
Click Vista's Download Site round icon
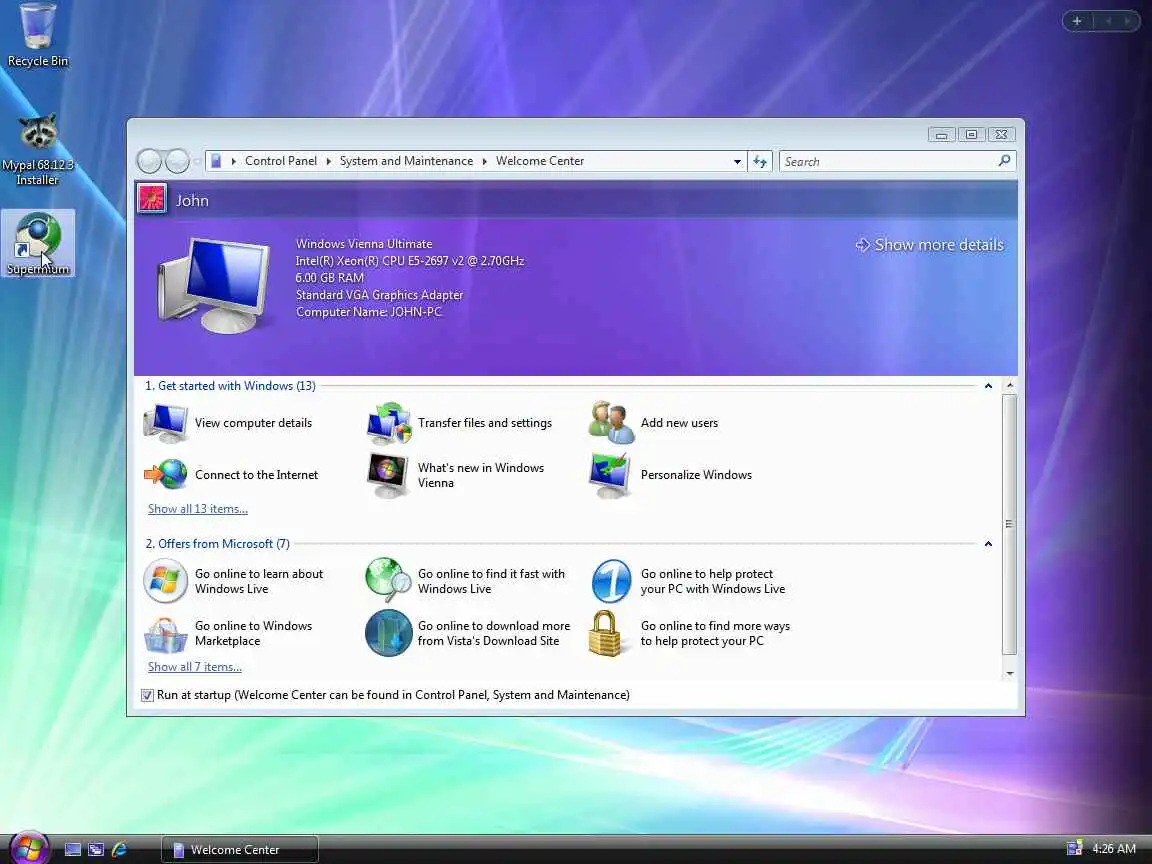[x=389, y=633]
